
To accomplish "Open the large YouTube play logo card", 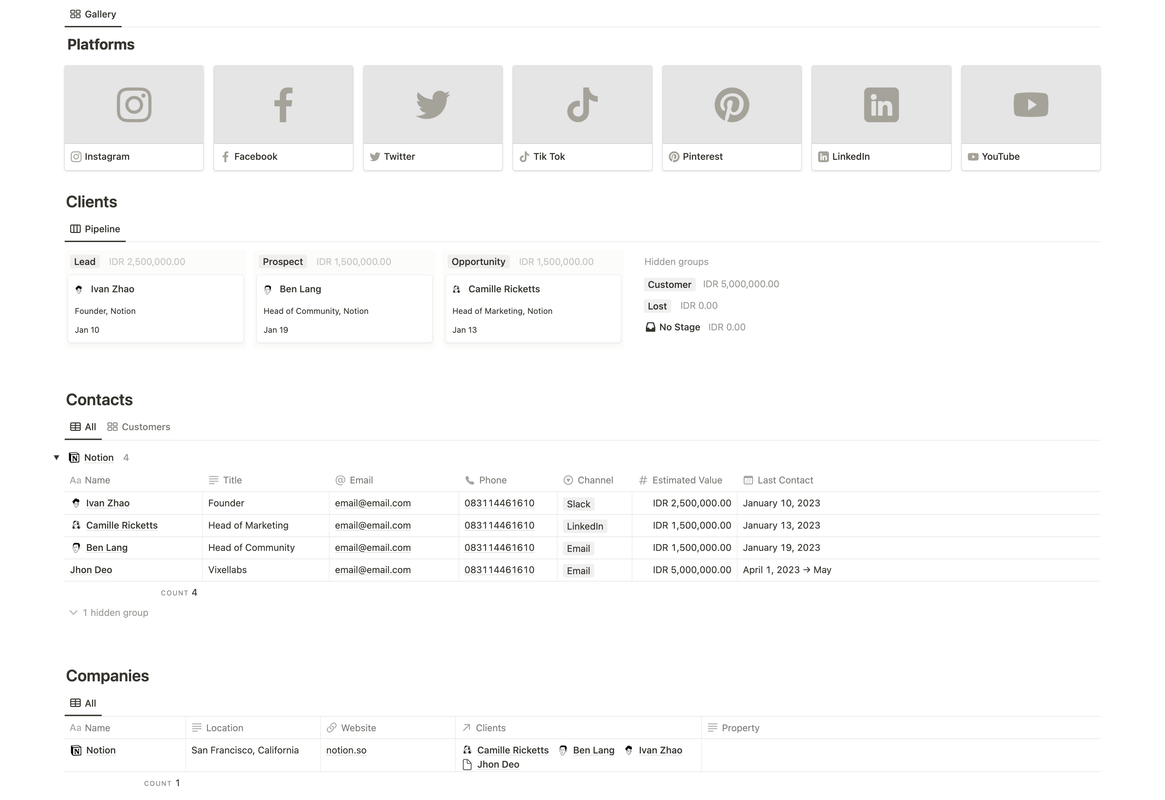I will [x=1031, y=104].
